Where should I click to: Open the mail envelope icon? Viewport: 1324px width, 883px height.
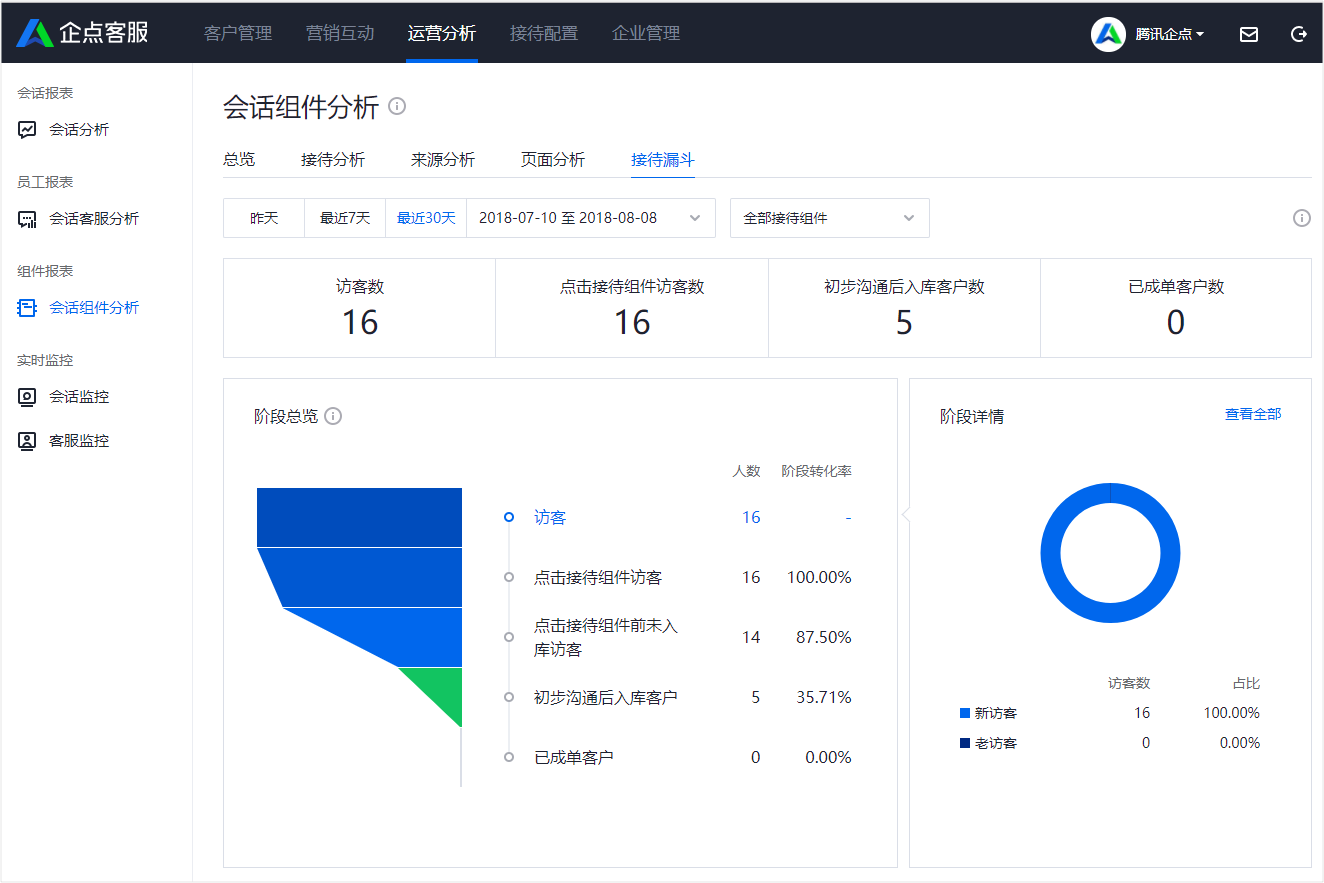(x=1249, y=34)
